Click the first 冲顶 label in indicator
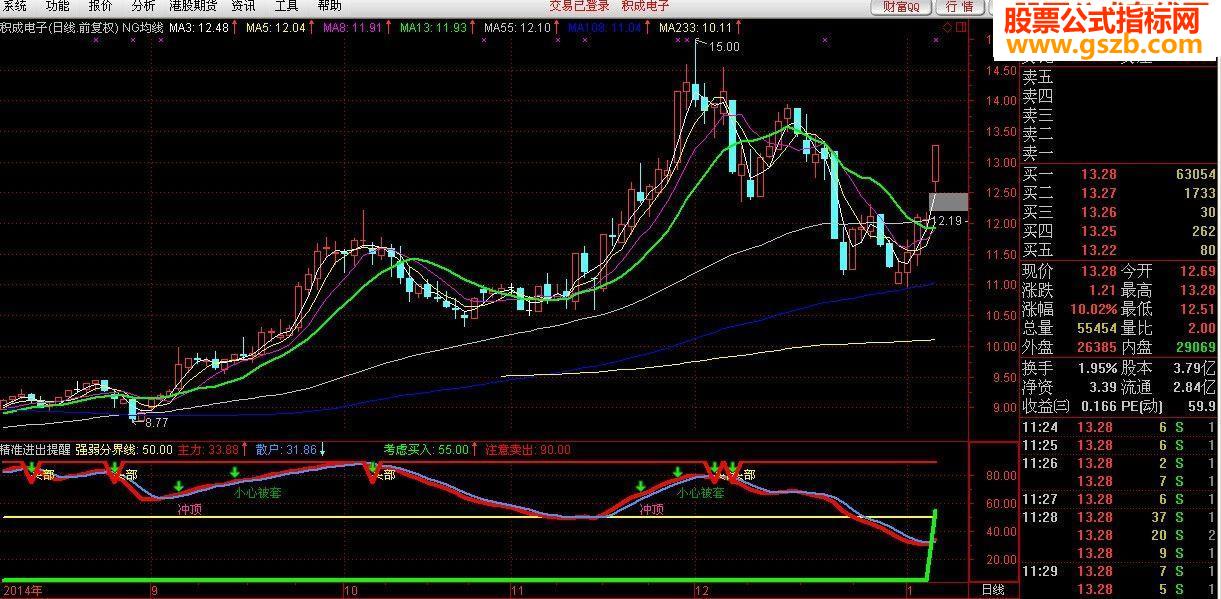1221x599 pixels. point(190,509)
